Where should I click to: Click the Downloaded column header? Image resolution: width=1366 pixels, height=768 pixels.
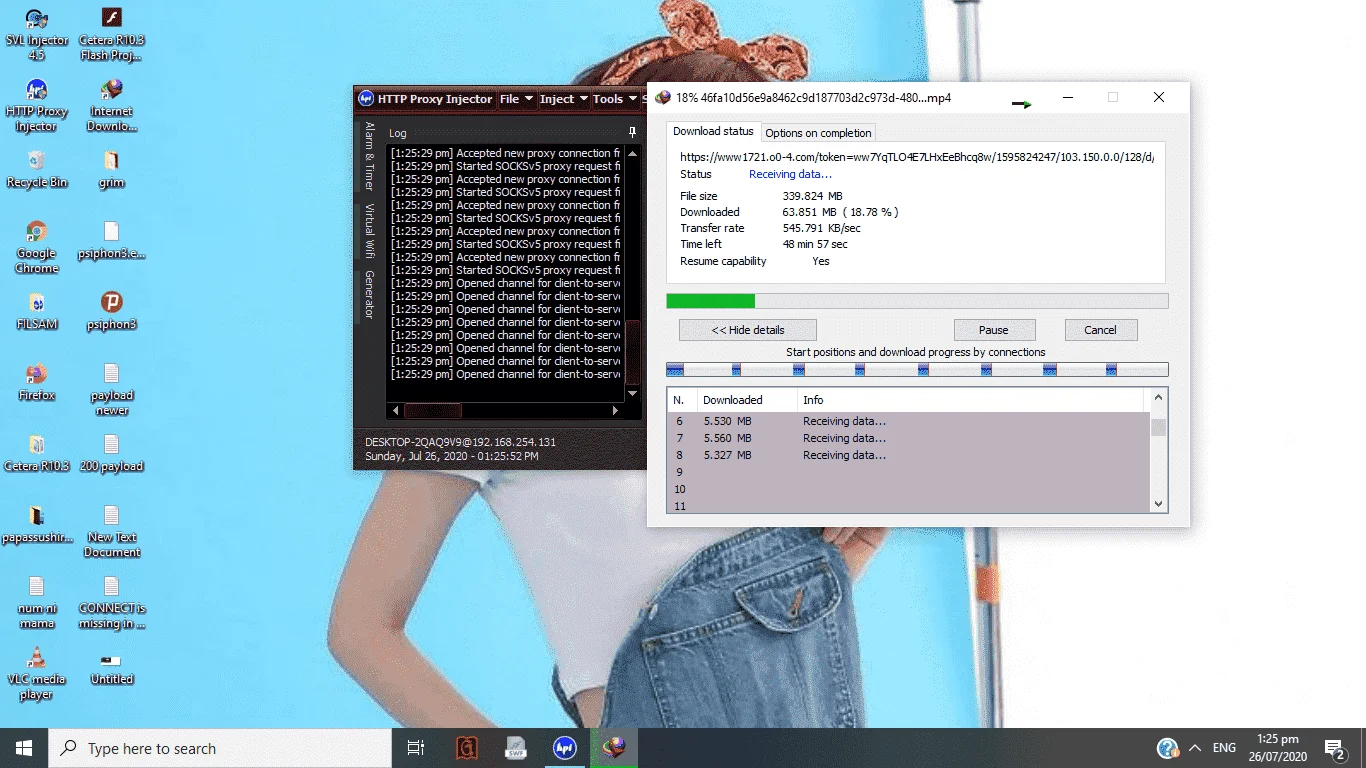click(746, 400)
